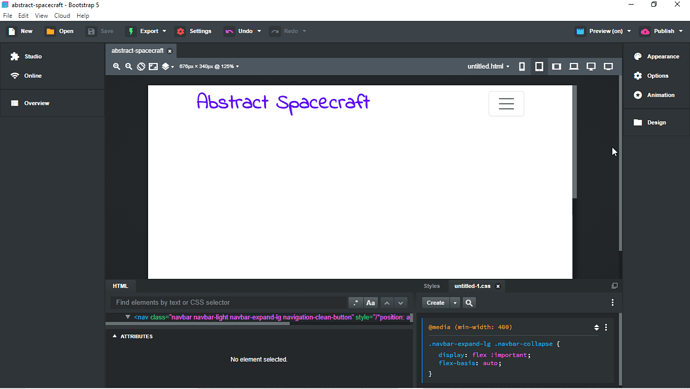Viewport: 690px width, 389px height.
Task: Click the canvas vertical scrollbar
Action: (574, 142)
